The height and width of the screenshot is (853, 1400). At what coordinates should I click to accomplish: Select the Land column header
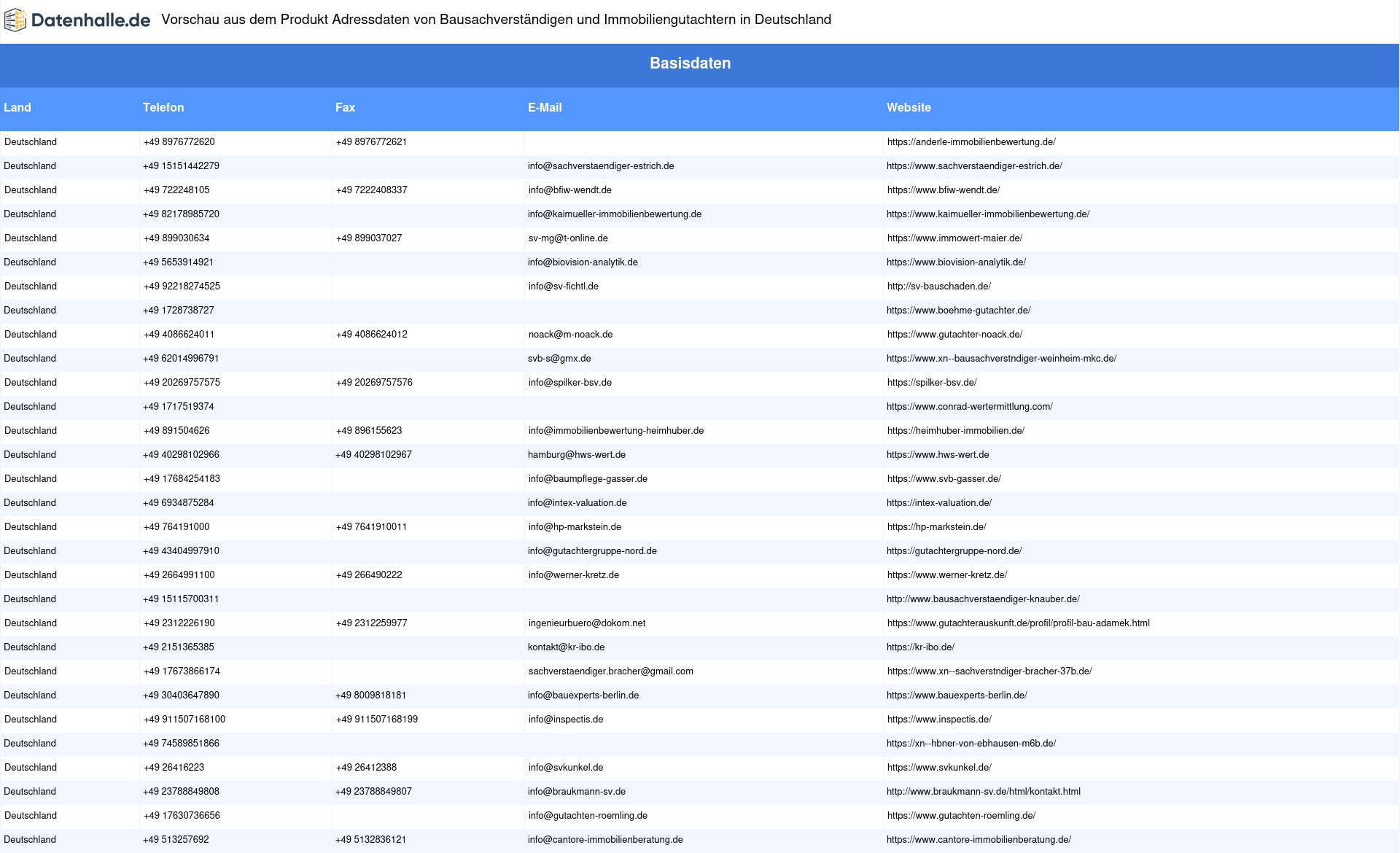coord(17,107)
